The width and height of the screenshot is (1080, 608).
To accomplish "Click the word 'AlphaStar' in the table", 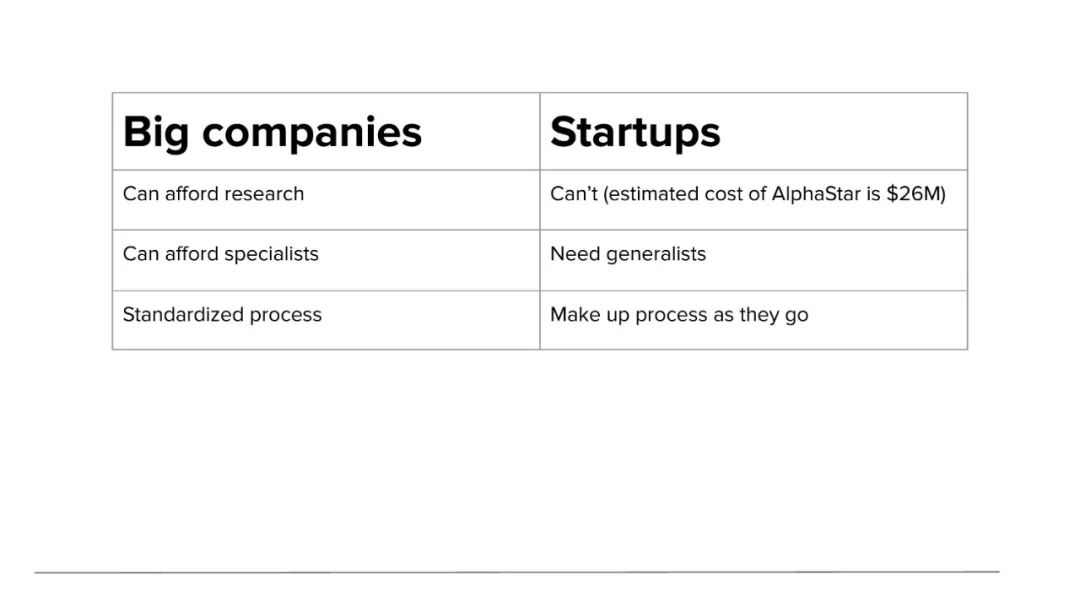I will 816,194.
